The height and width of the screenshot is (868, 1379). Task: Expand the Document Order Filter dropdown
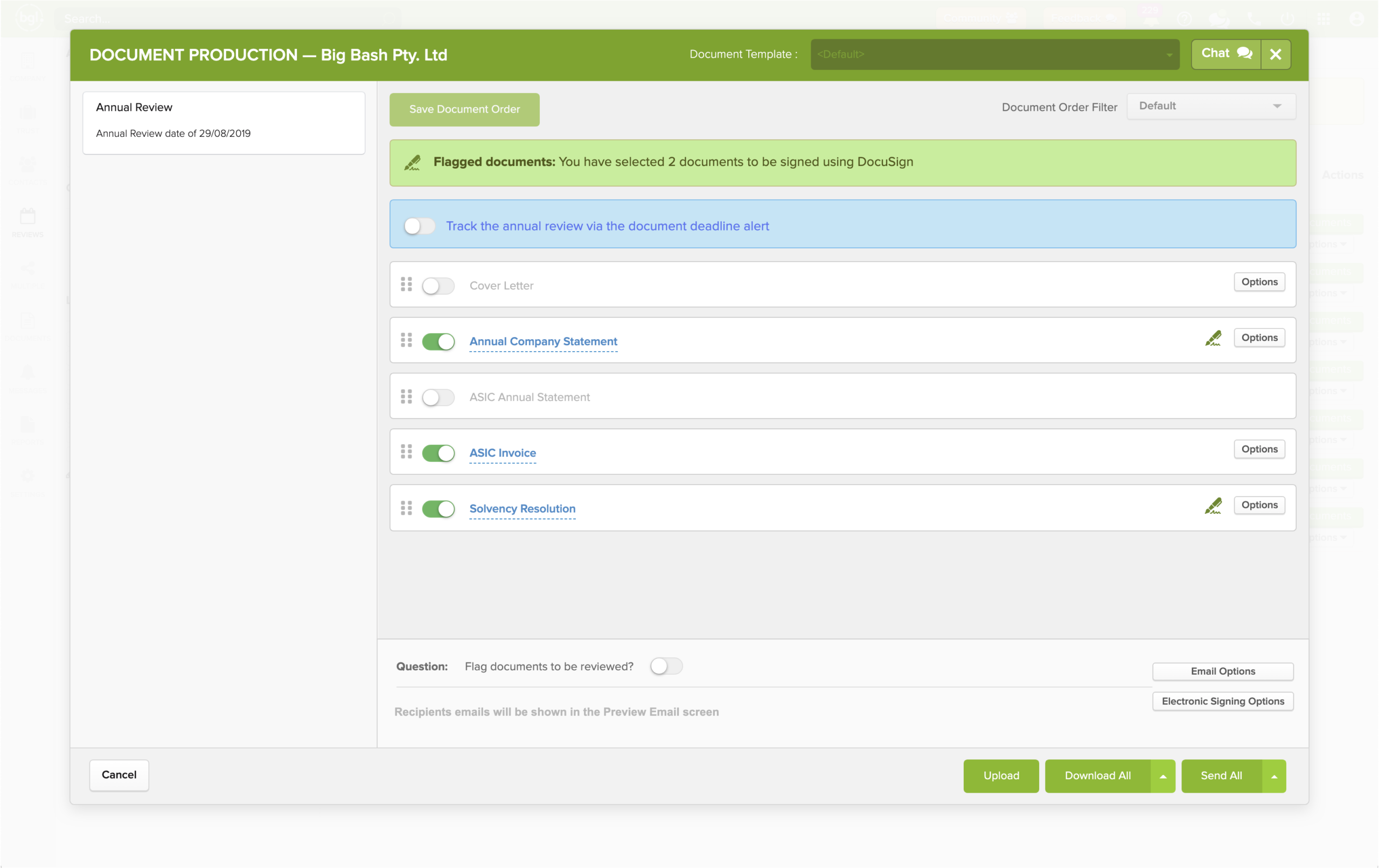click(x=1210, y=107)
